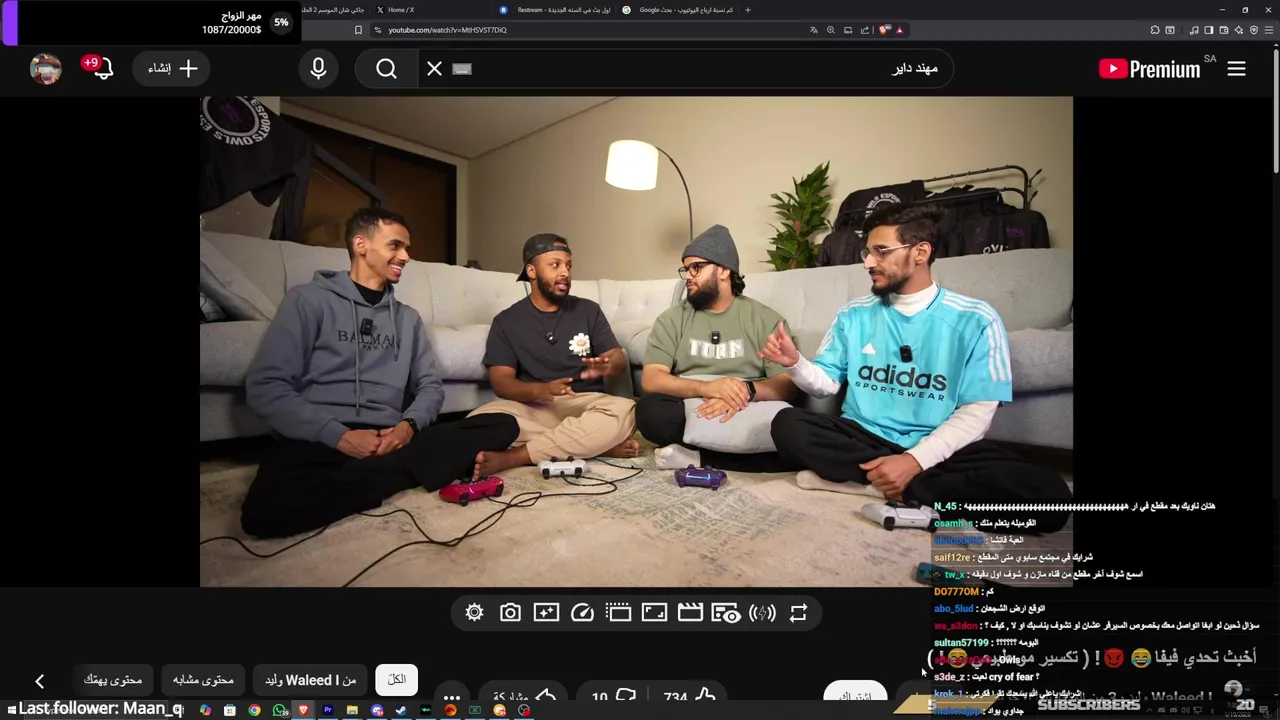The width and height of the screenshot is (1280, 720).
Task: Select the محتوى مشابه chip
Action: [203, 680]
